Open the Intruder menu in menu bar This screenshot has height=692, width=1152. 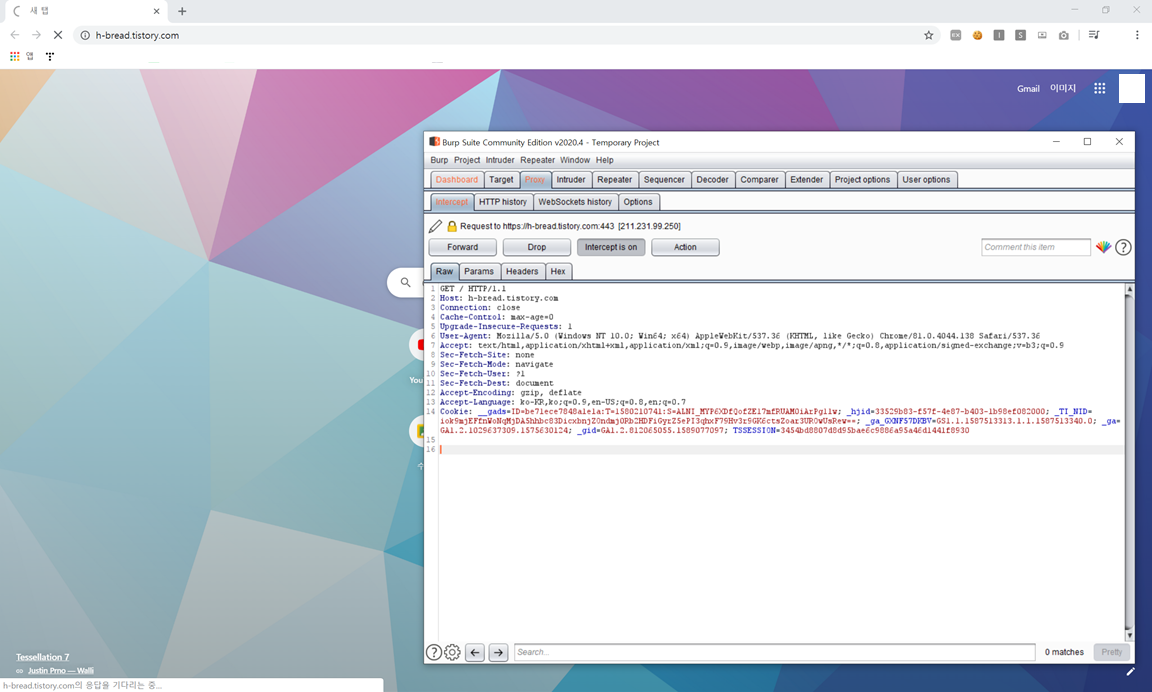coord(500,160)
